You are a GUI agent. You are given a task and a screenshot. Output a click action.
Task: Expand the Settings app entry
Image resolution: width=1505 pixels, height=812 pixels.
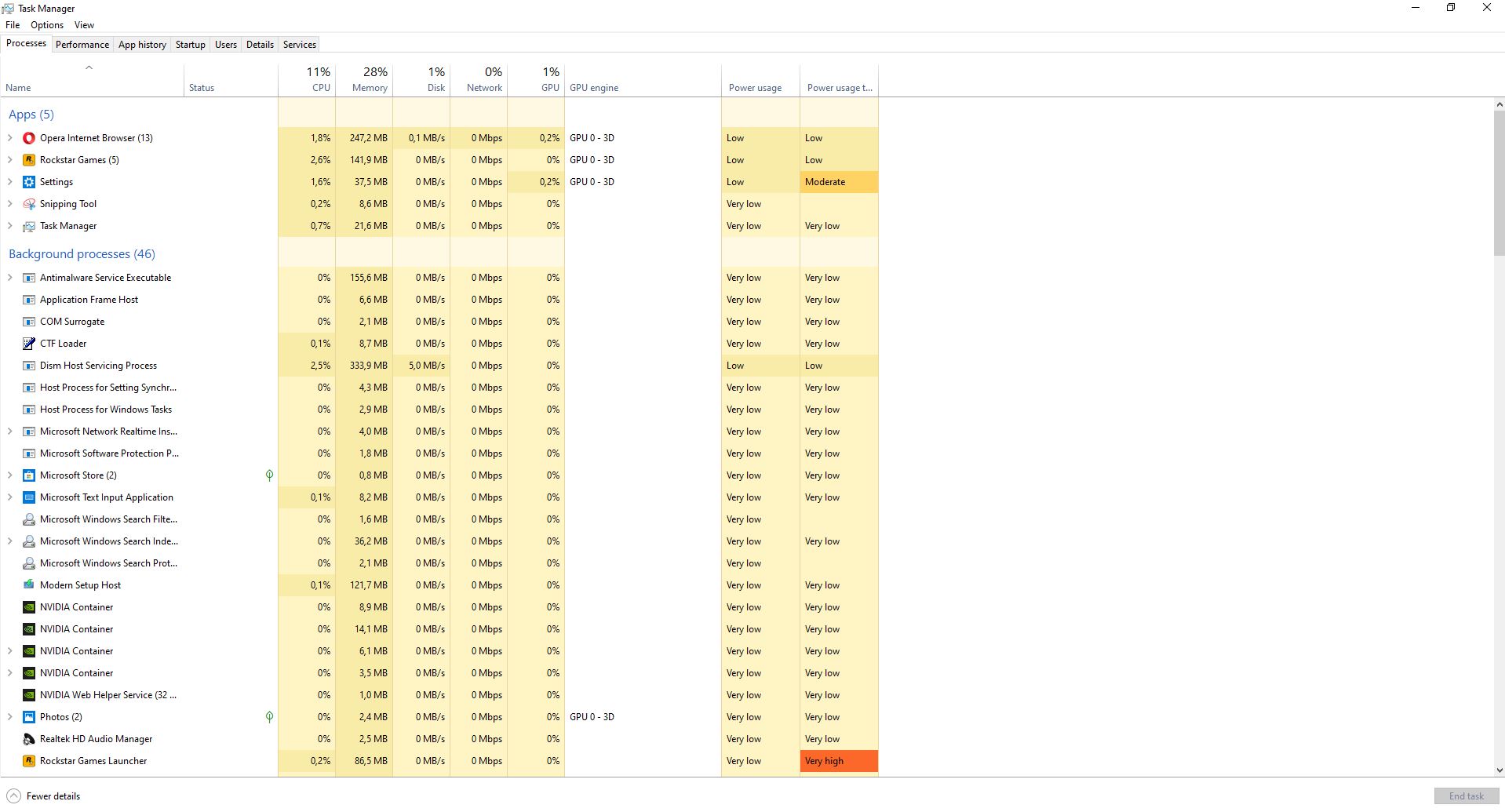(10, 182)
